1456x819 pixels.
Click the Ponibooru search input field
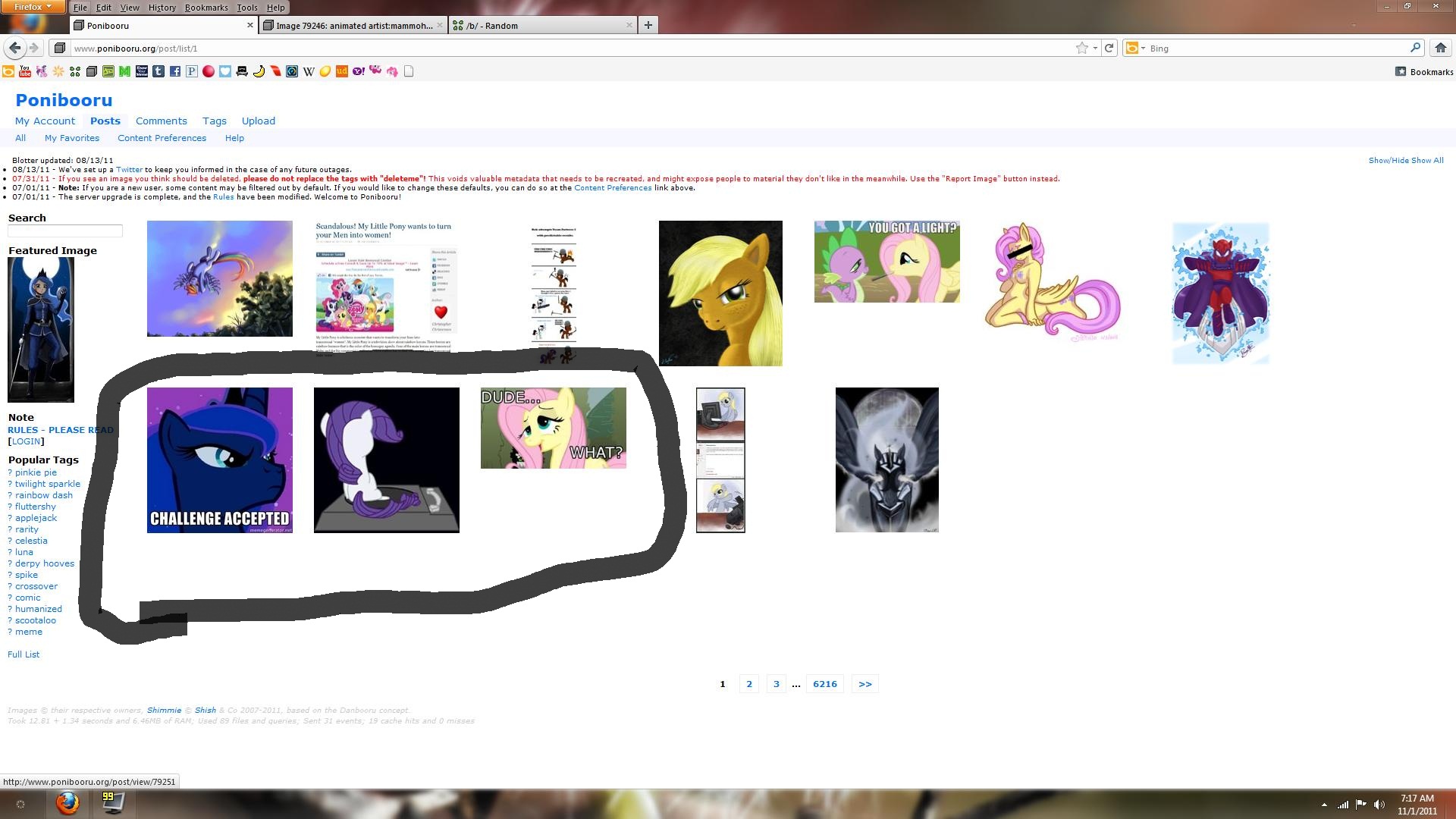click(65, 231)
